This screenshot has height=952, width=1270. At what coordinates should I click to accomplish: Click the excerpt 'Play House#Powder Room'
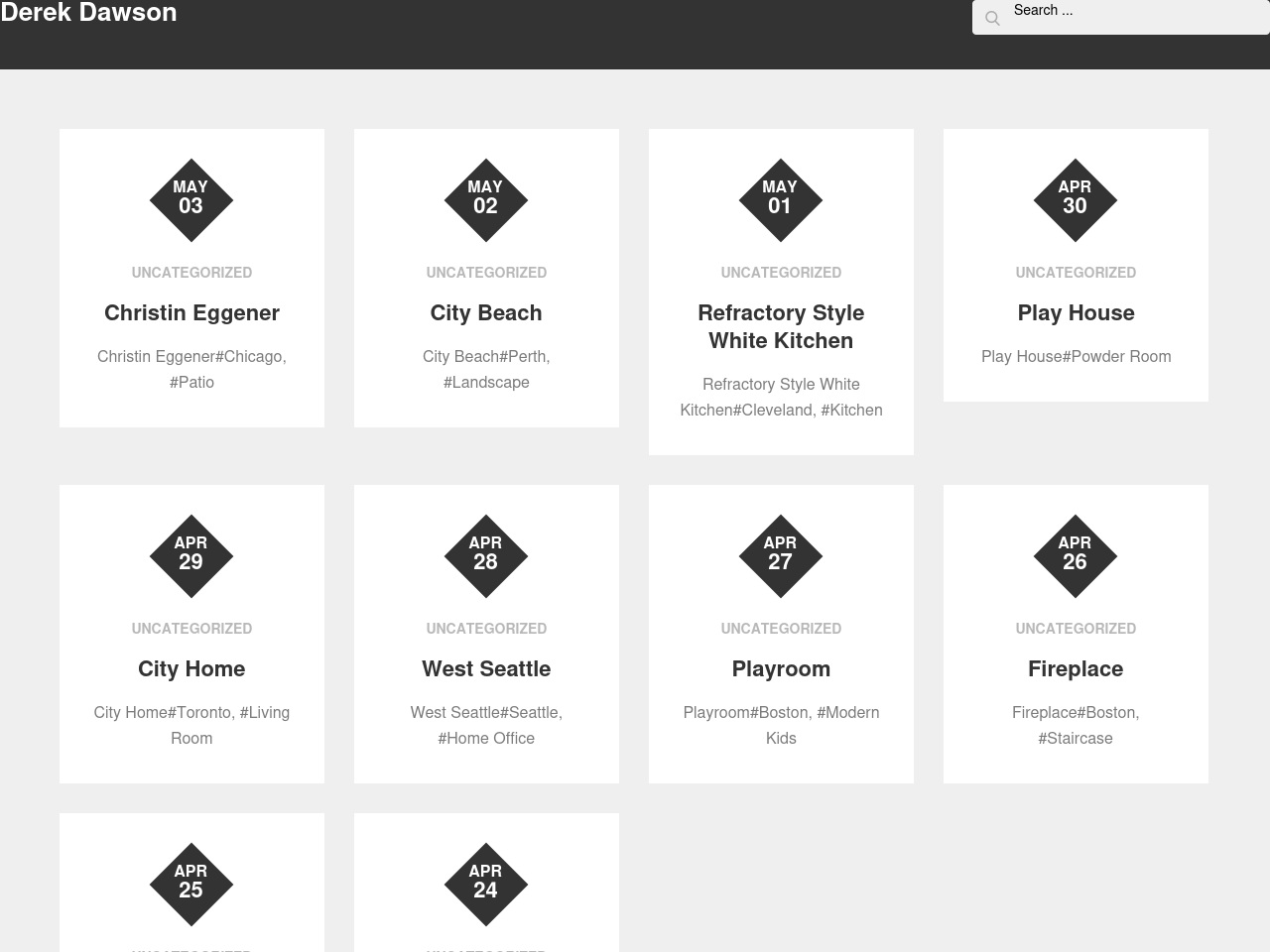(x=1076, y=356)
